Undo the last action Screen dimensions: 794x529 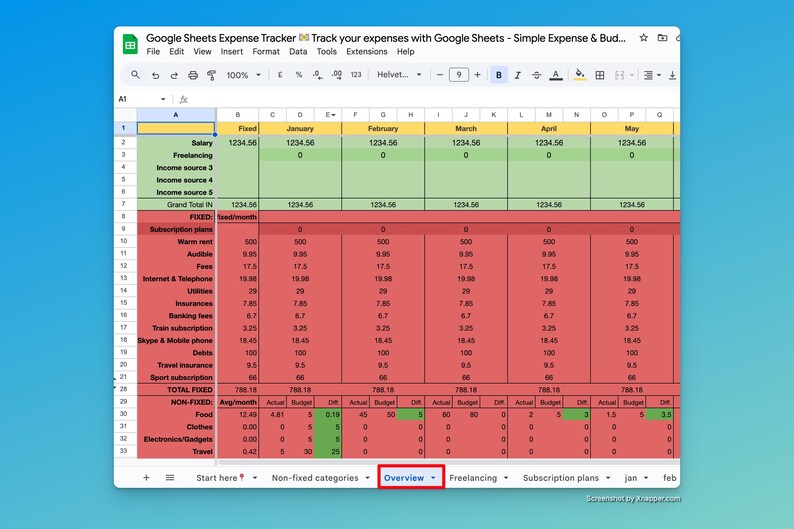pyautogui.click(x=155, y=75)
